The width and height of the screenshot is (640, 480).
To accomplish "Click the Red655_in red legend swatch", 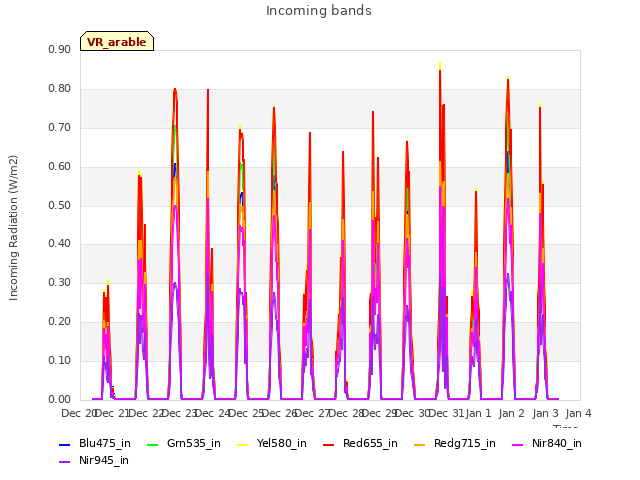I will click(x=329, y=444).
